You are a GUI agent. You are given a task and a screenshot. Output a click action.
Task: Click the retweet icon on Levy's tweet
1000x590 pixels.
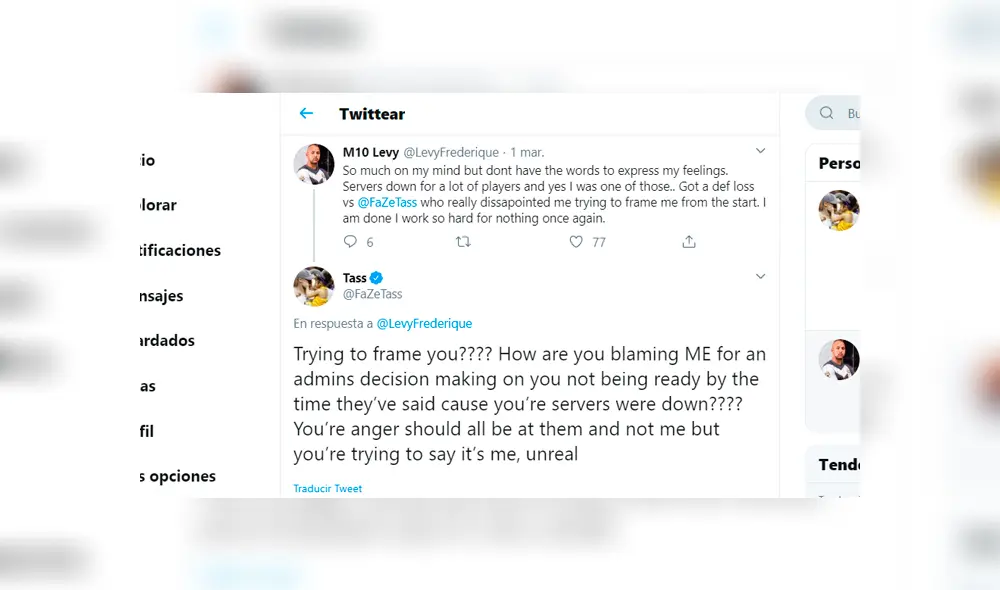click(463, 242)
